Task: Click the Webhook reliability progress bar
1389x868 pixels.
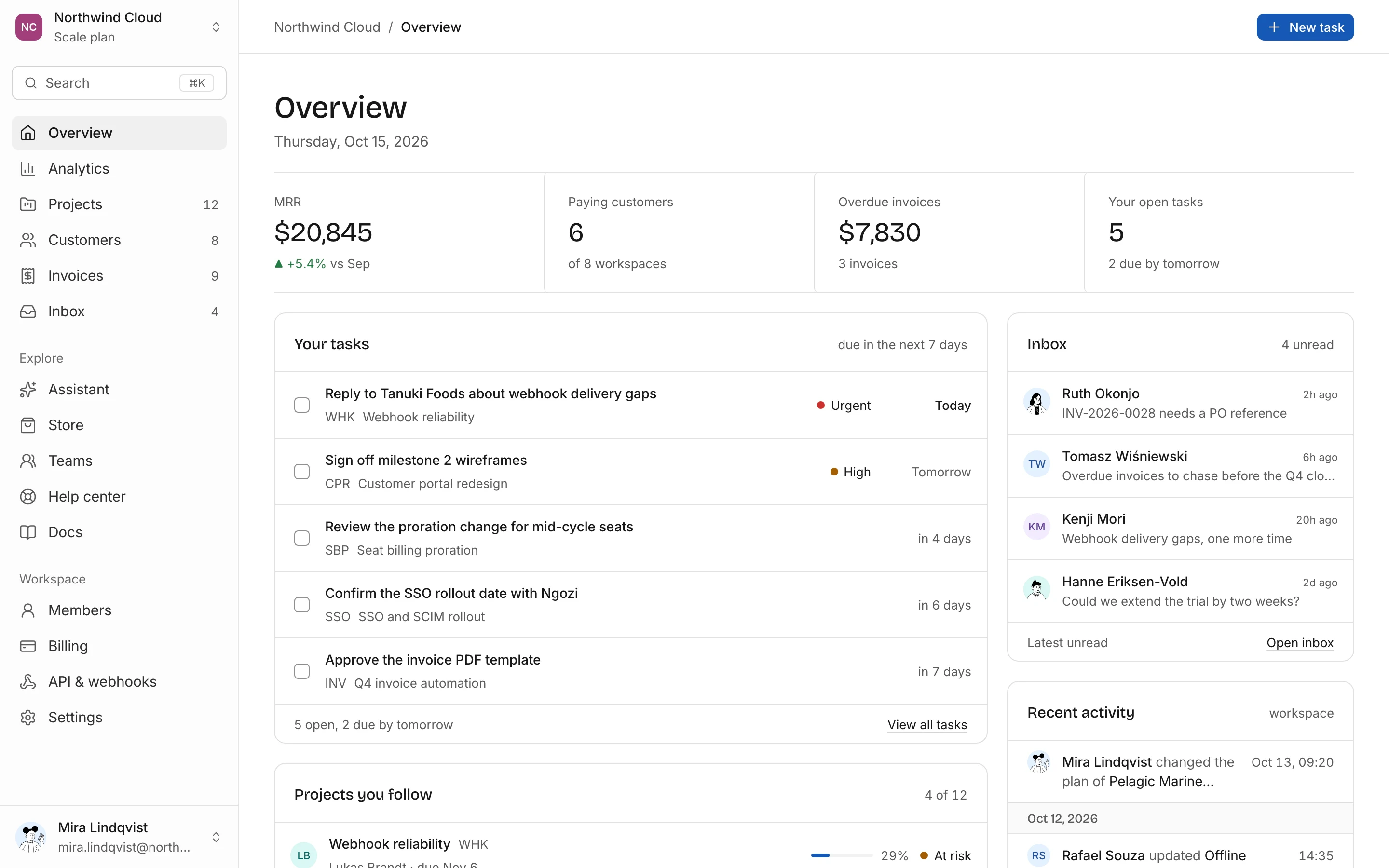Action: click(x=842, y=855)
